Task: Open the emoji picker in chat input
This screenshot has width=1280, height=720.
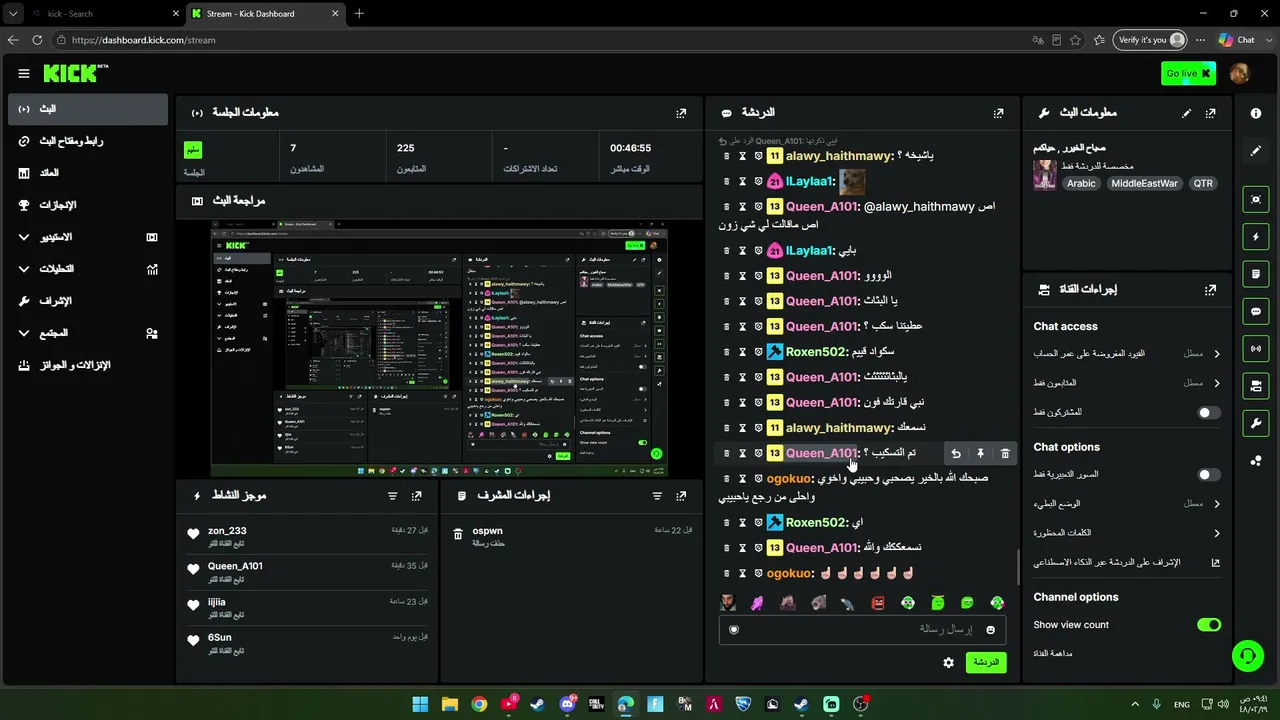Action: [991, 629]
